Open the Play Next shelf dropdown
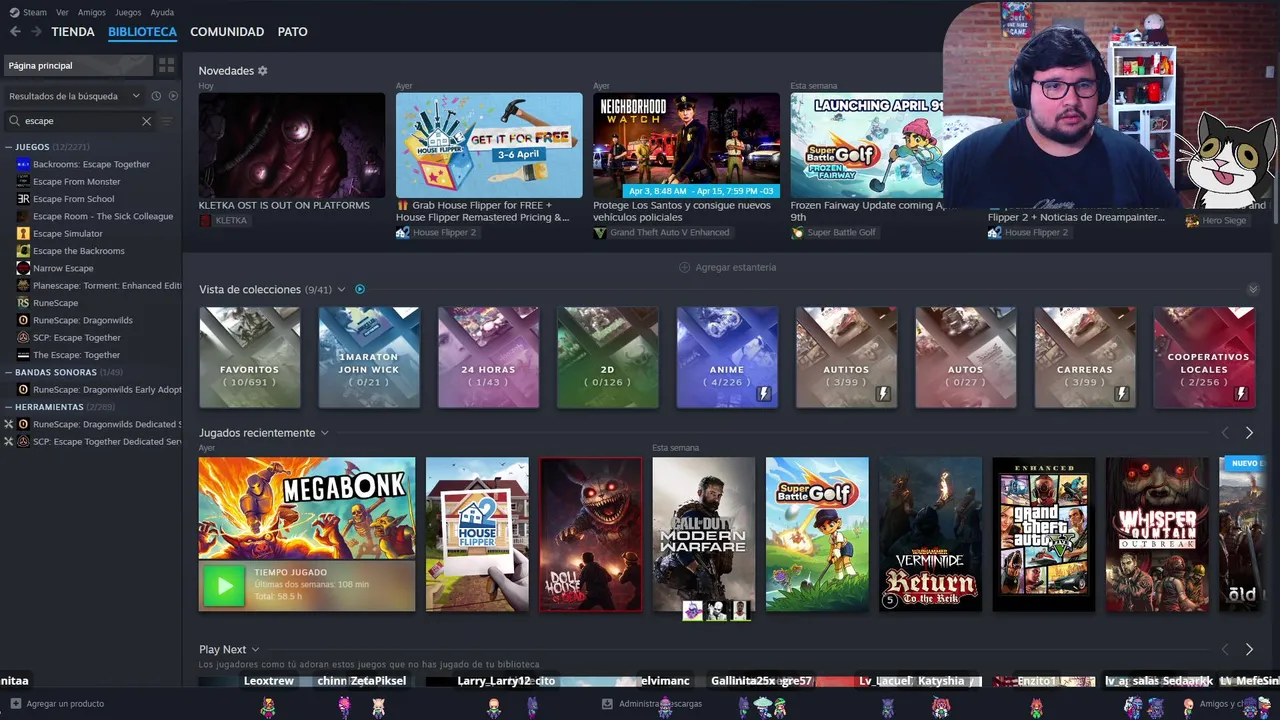 255,650
